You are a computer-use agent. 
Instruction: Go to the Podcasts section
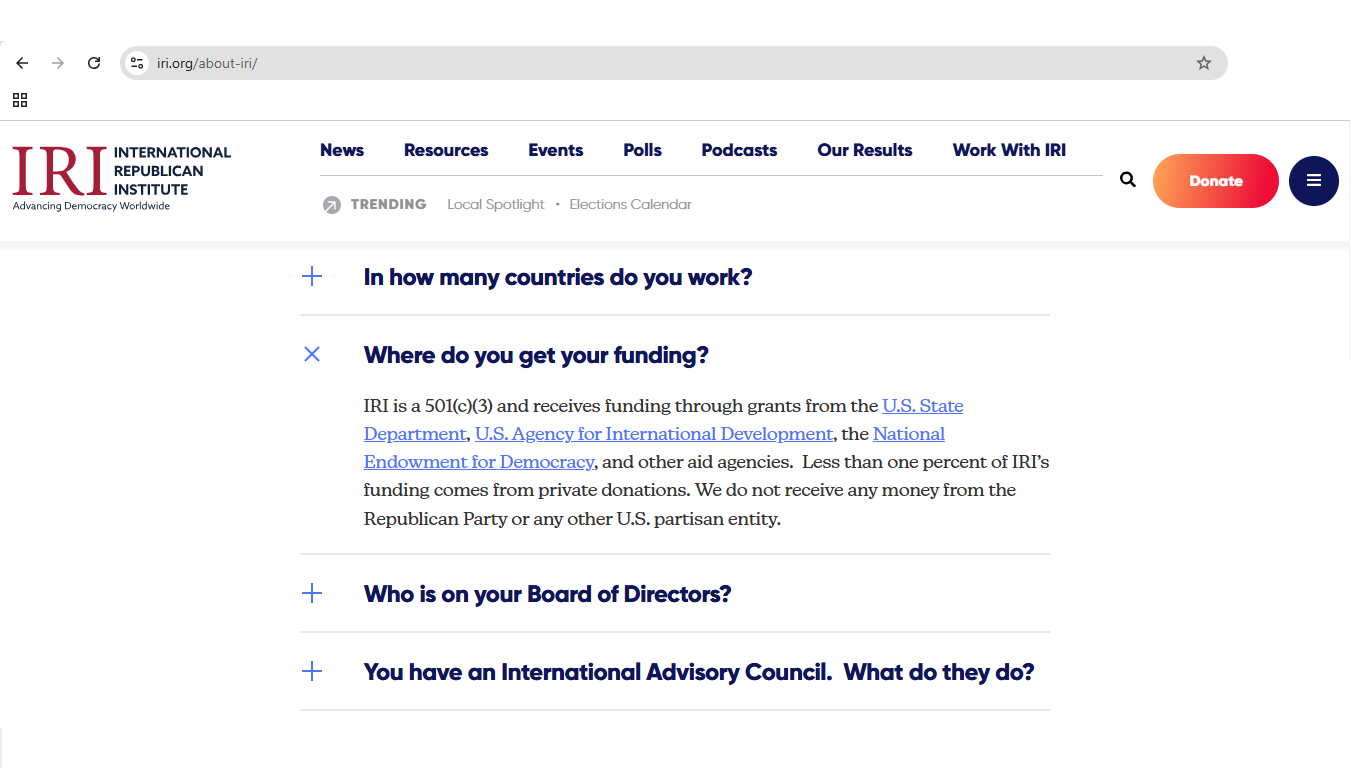click(x=739, y=150)
